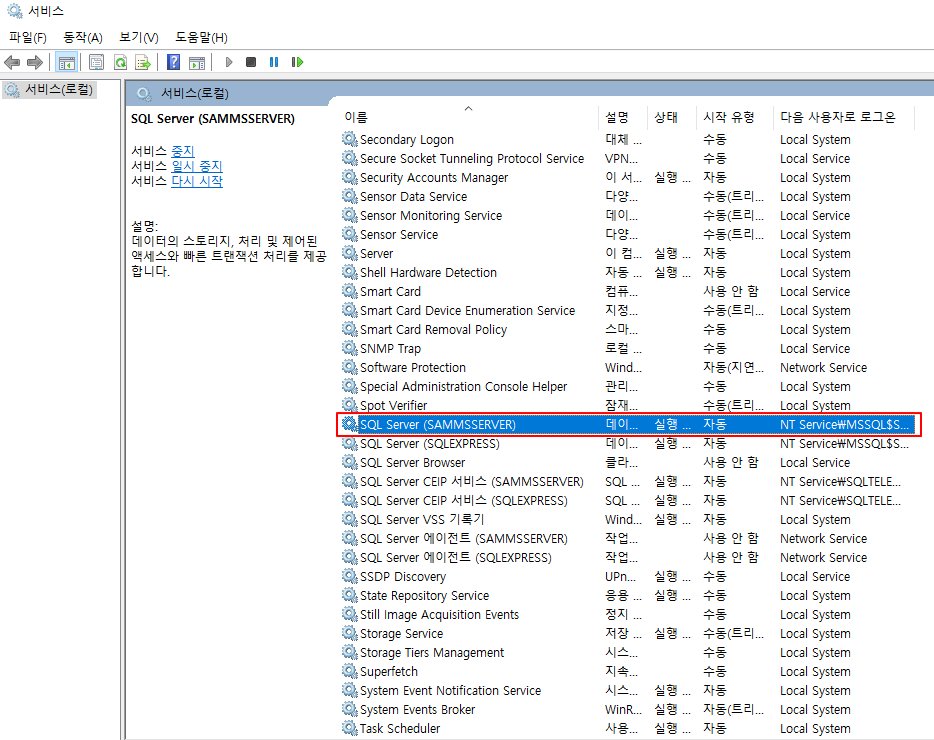Click the Pause Service icon
The width and height of the screenshot is (934, 740).
click(x=274, y=62)
